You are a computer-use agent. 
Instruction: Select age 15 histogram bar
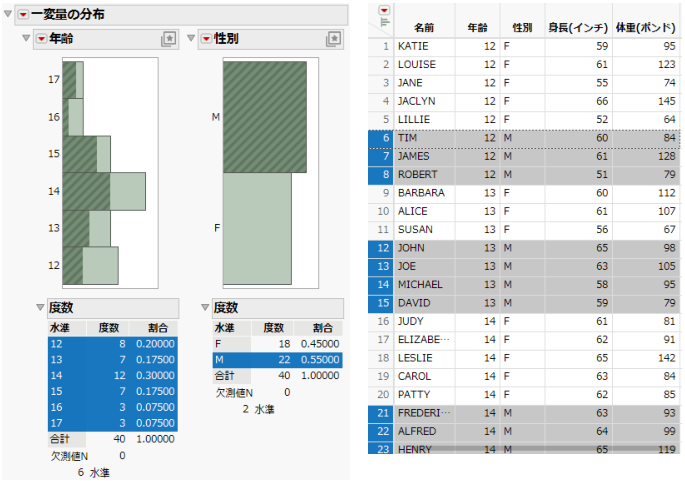[86, 154]
